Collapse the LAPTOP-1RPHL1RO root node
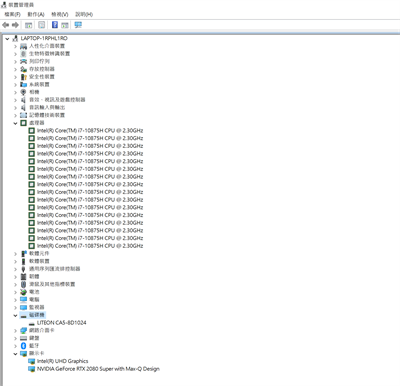The height and width of the screenshot is (386, 400). pos(7,39)
